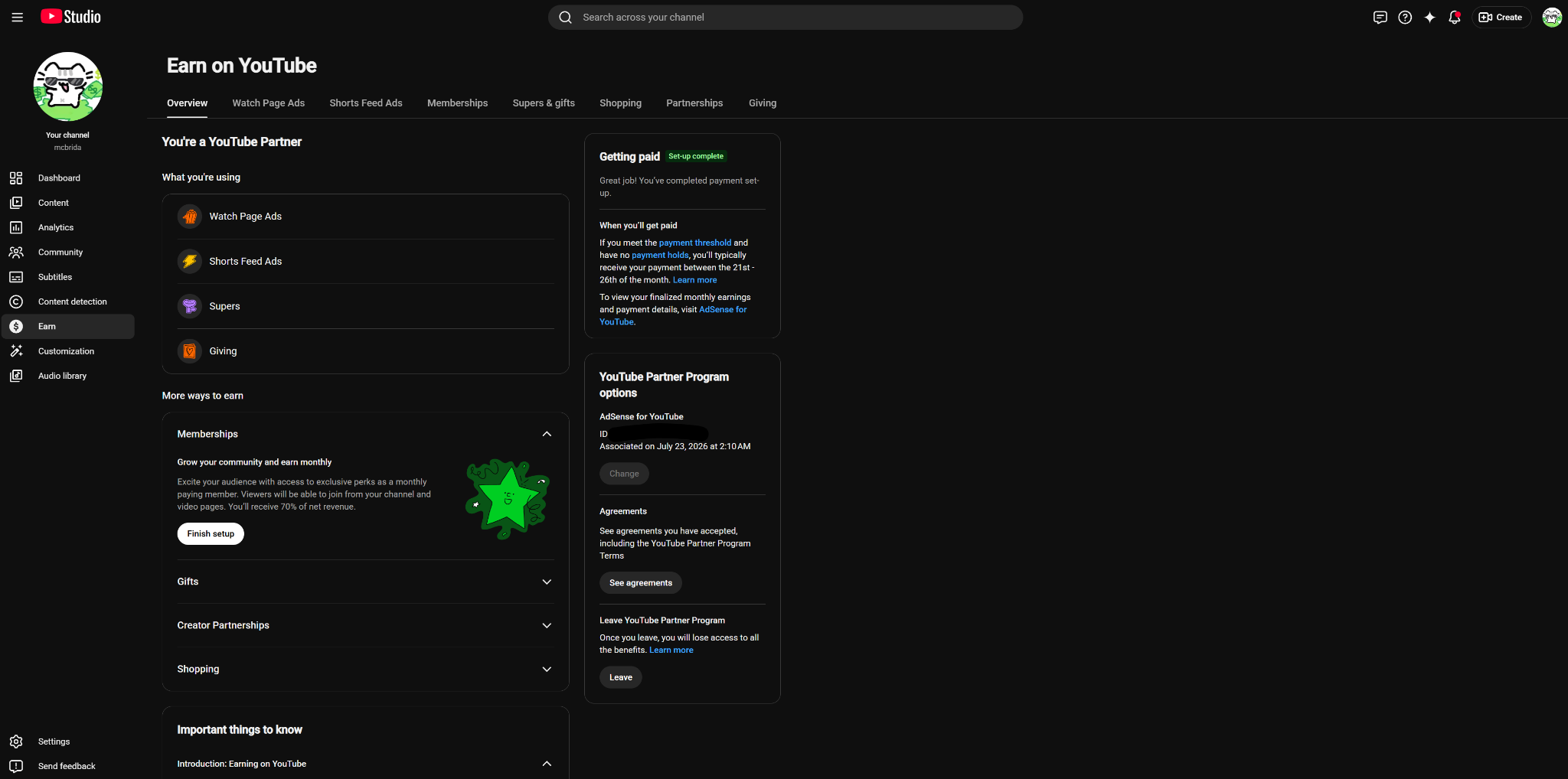Open the Shorts Feed Ads tab
This screenshot has height=779, width=1568.
click(x=366, y=103)
